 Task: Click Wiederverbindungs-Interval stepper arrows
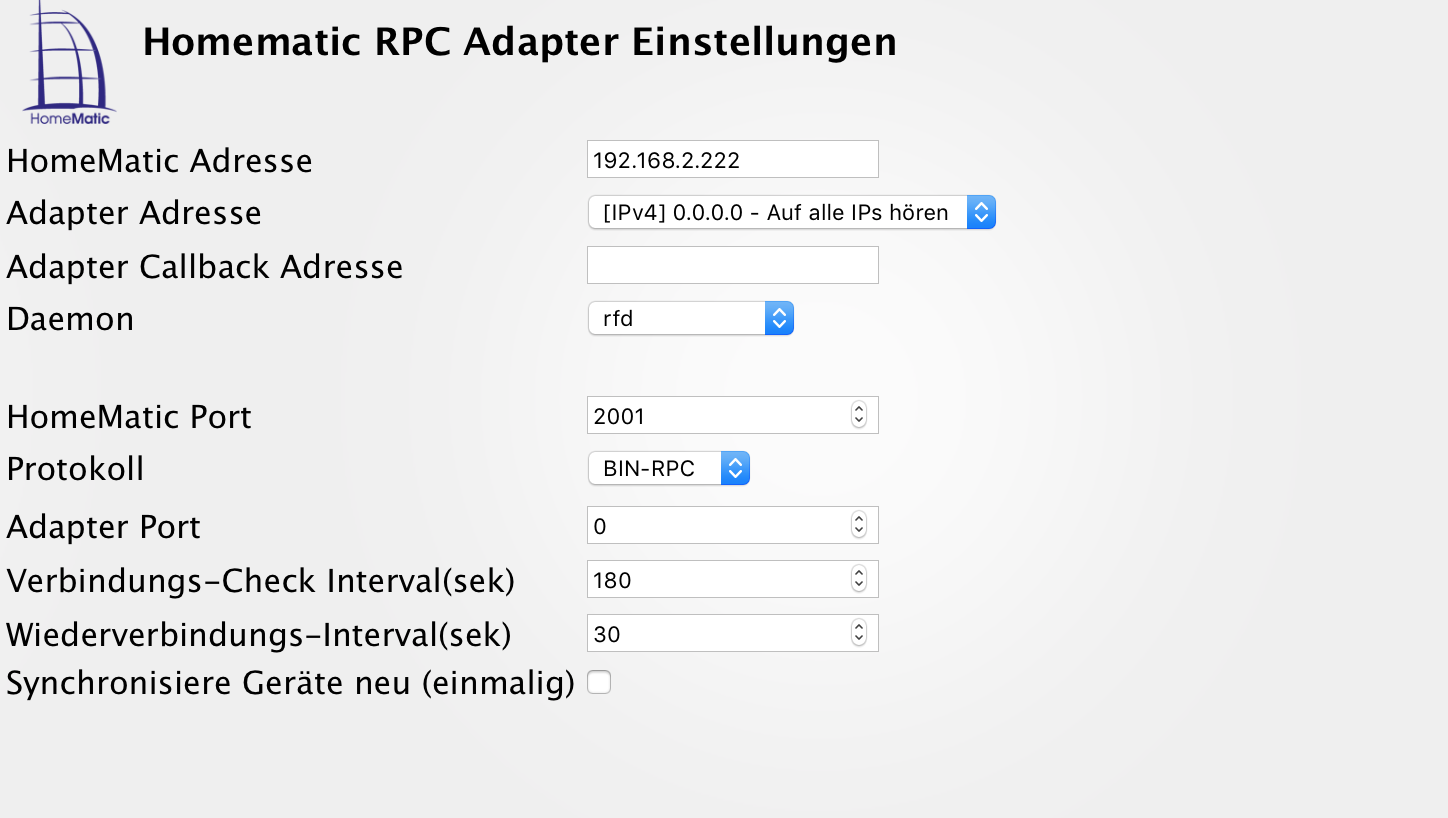point(859,633)
